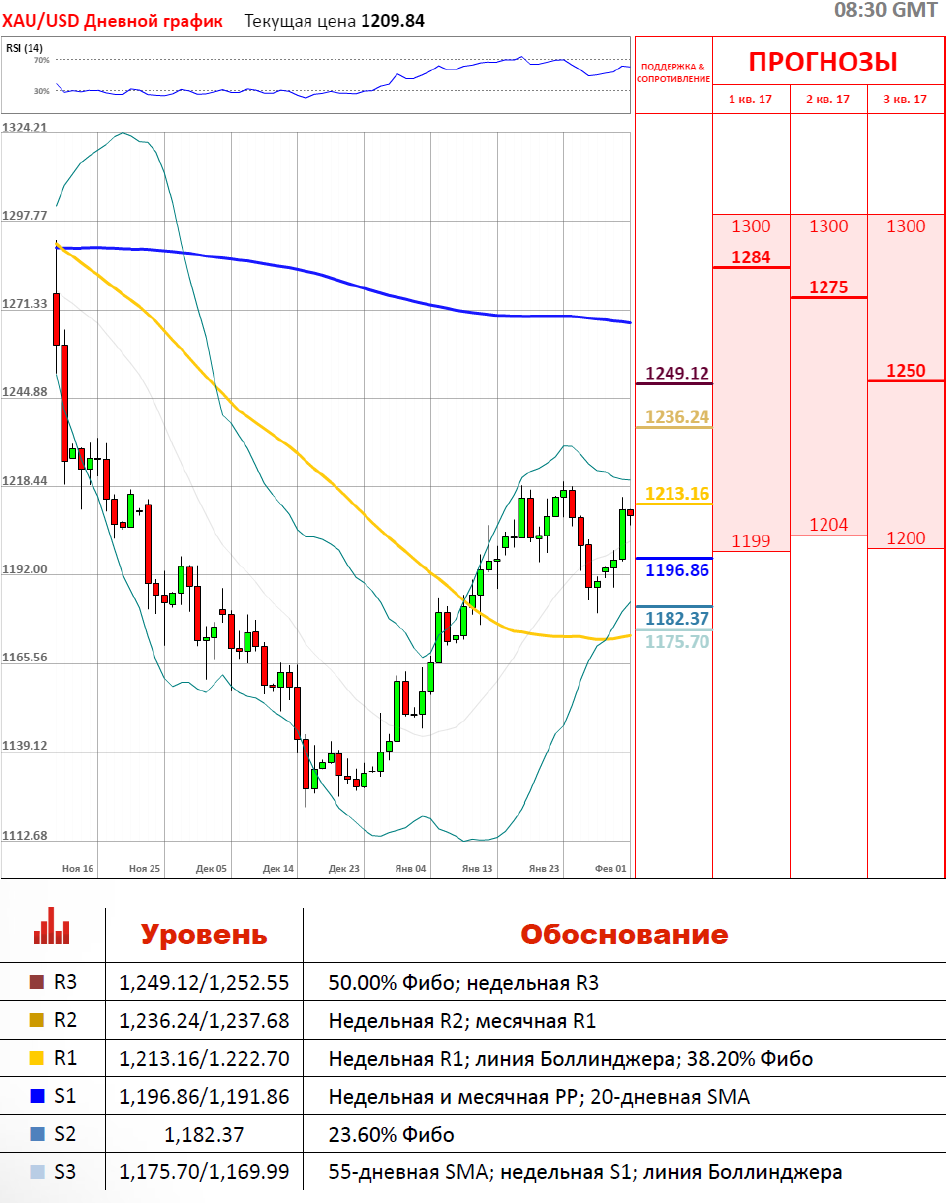948x1203 pixels.
Task: Select the 1213.16 yellow level label
Action: coord(677,493)
